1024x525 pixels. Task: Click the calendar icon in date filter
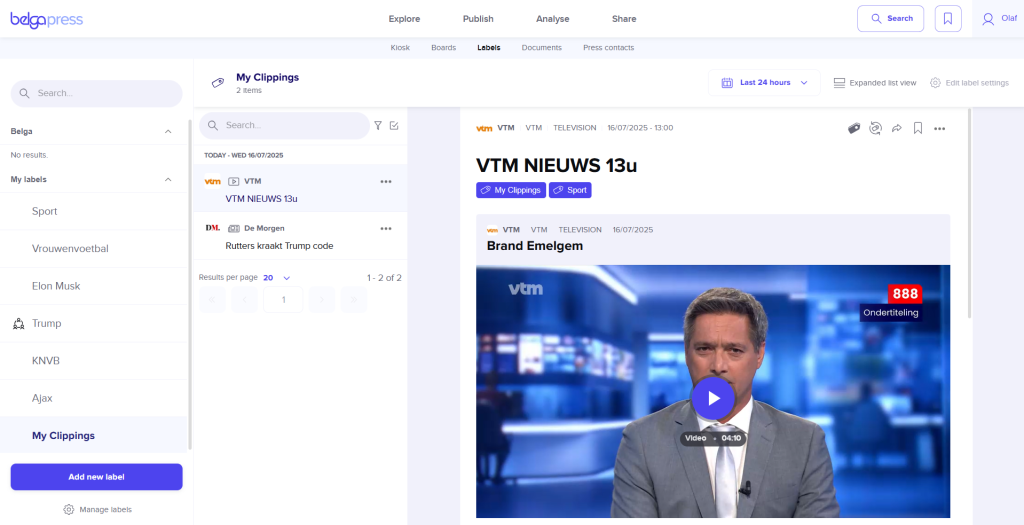click(727, 83)
